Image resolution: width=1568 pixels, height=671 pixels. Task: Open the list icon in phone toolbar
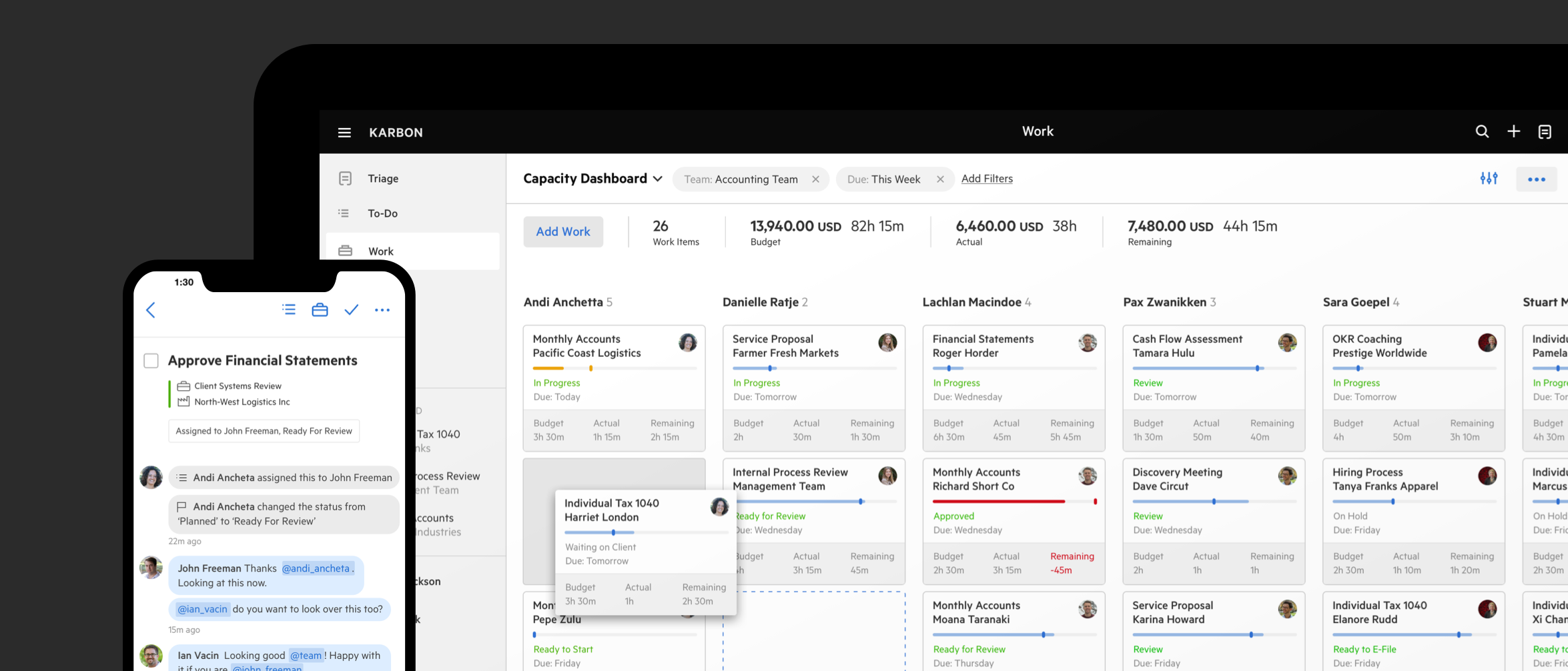pos(289,309)
